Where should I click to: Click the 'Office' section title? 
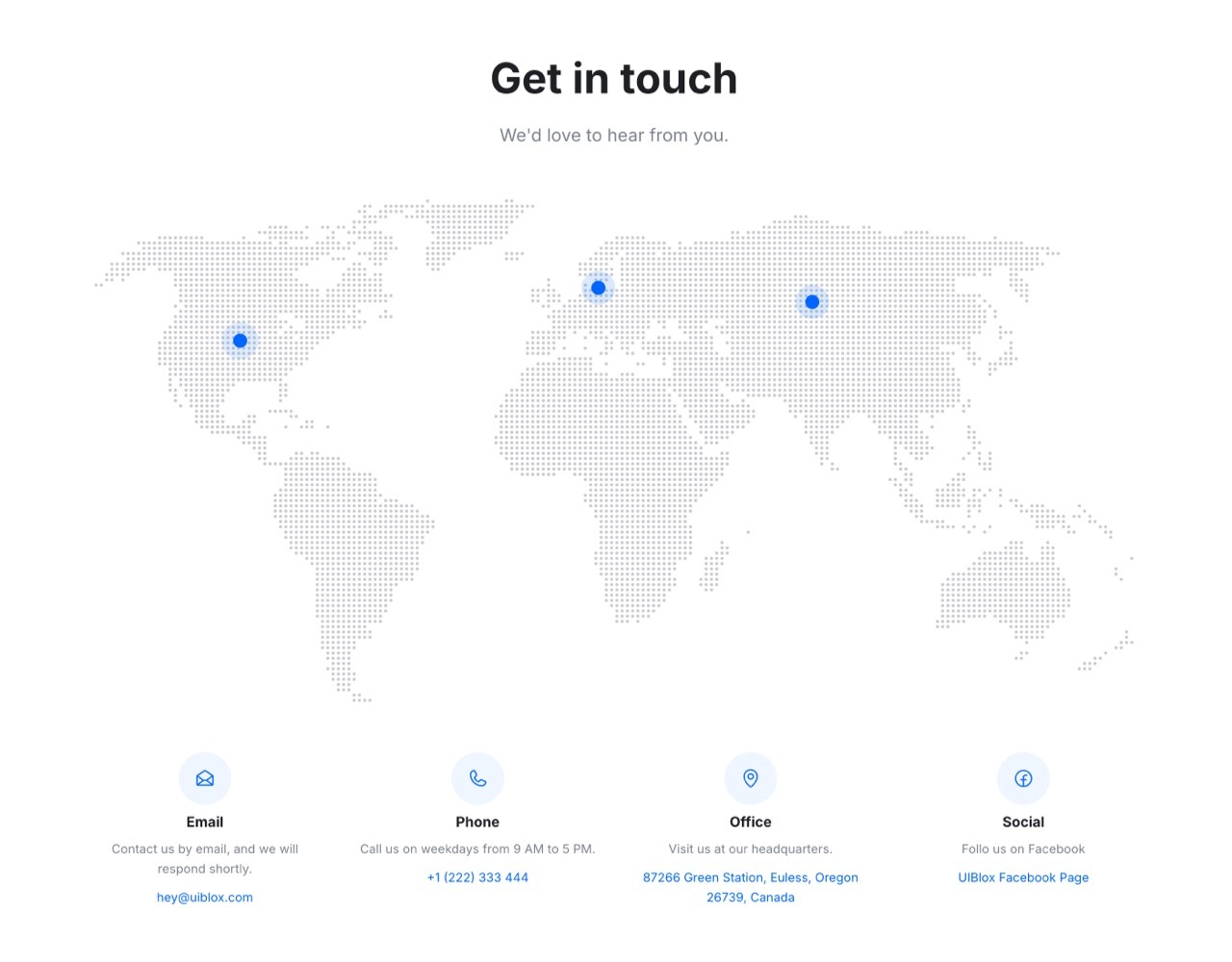(751, 822)
